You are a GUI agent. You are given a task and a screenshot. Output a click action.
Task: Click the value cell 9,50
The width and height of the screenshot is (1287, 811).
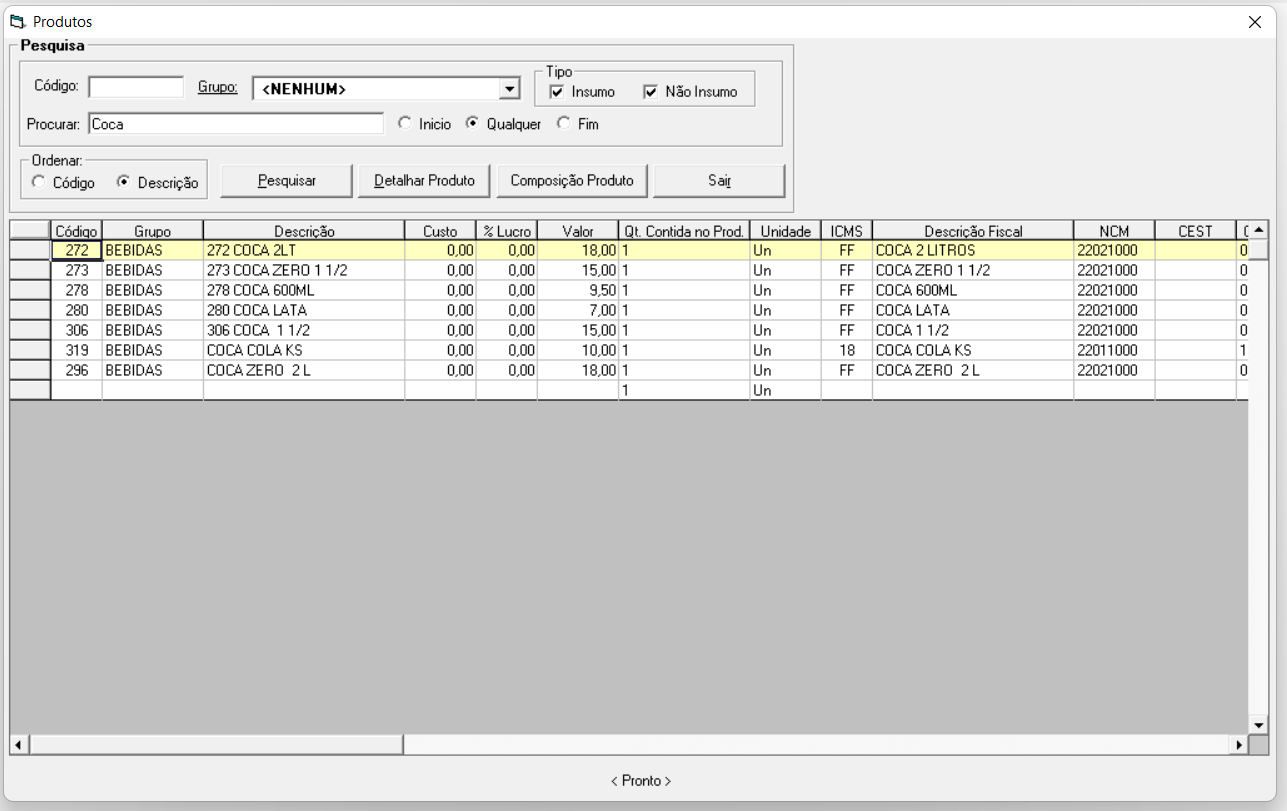[x=578, y=290]
